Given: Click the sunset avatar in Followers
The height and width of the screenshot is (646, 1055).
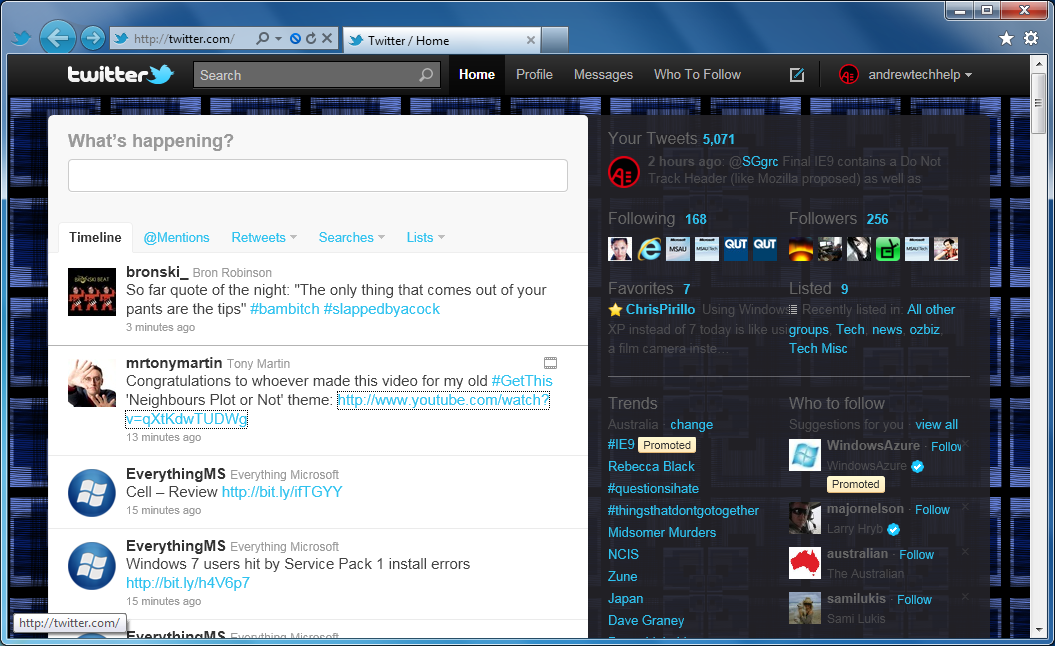Looking at the screenshot, I should click(801, 249).
